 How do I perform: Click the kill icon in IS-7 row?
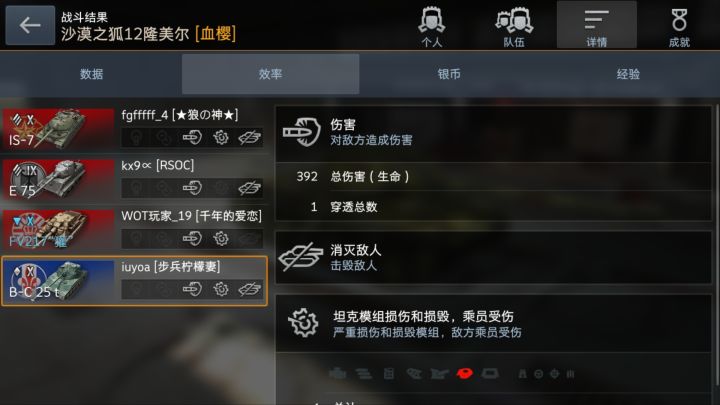pyautogui.click(x=250, y=137)
